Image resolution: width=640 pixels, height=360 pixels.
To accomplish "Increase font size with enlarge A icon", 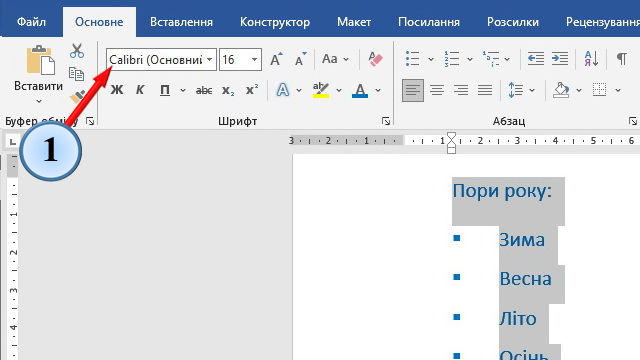I will pos(276,60).
